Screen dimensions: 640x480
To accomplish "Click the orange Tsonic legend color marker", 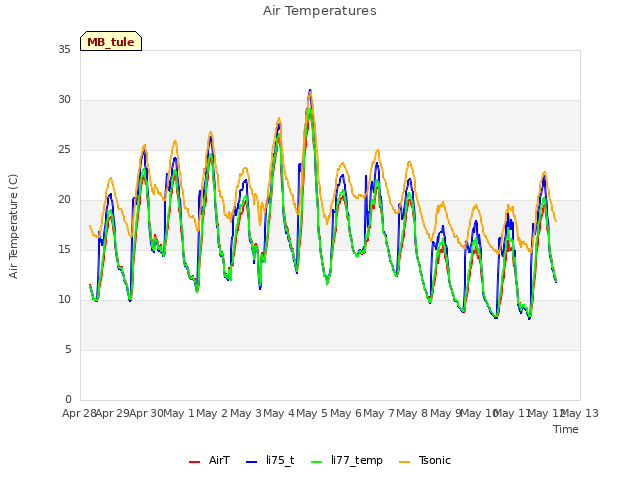I will pyautogui.click(x=404, y=462).
